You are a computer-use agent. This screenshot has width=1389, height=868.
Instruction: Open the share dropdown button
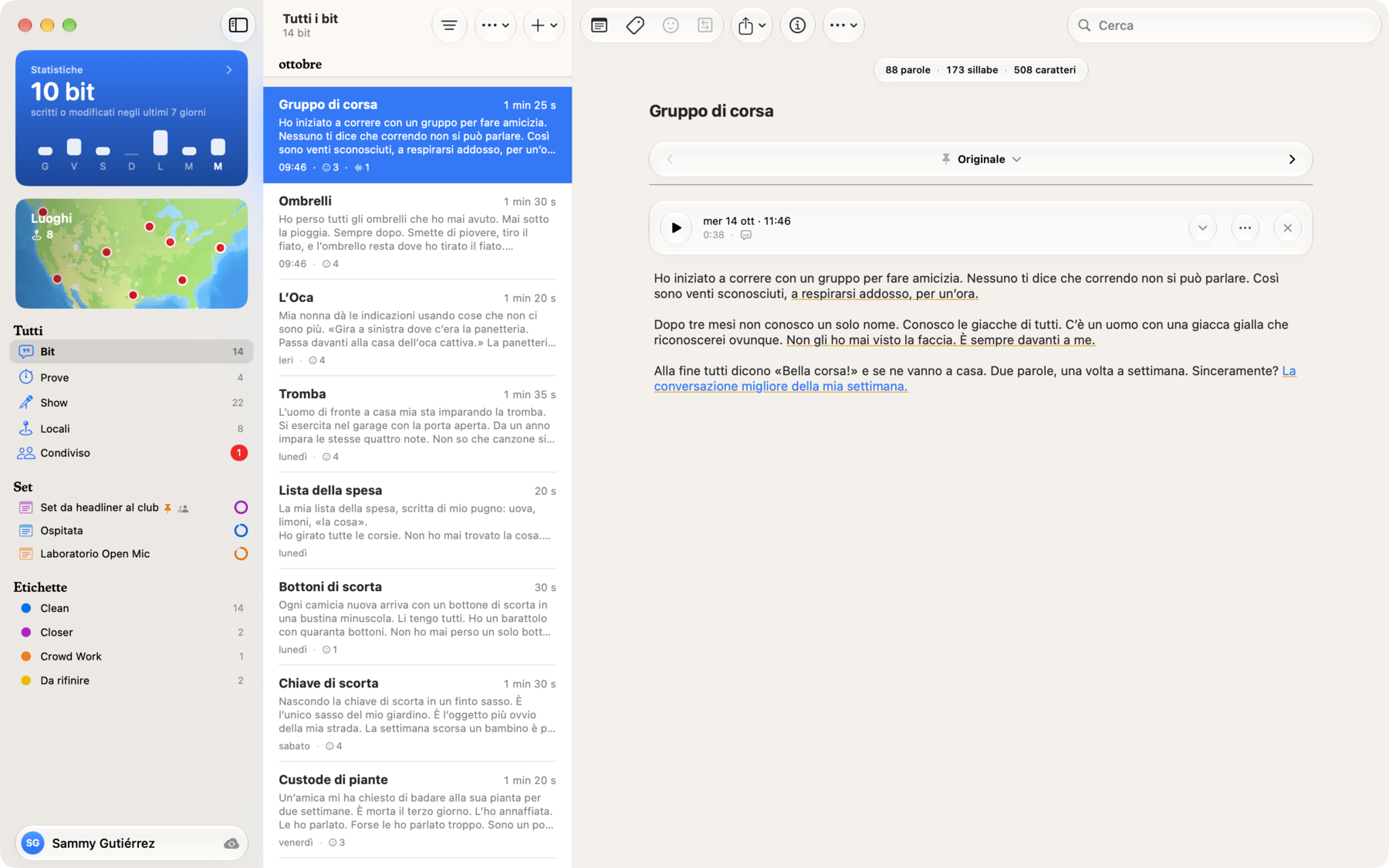click(752, 25)
